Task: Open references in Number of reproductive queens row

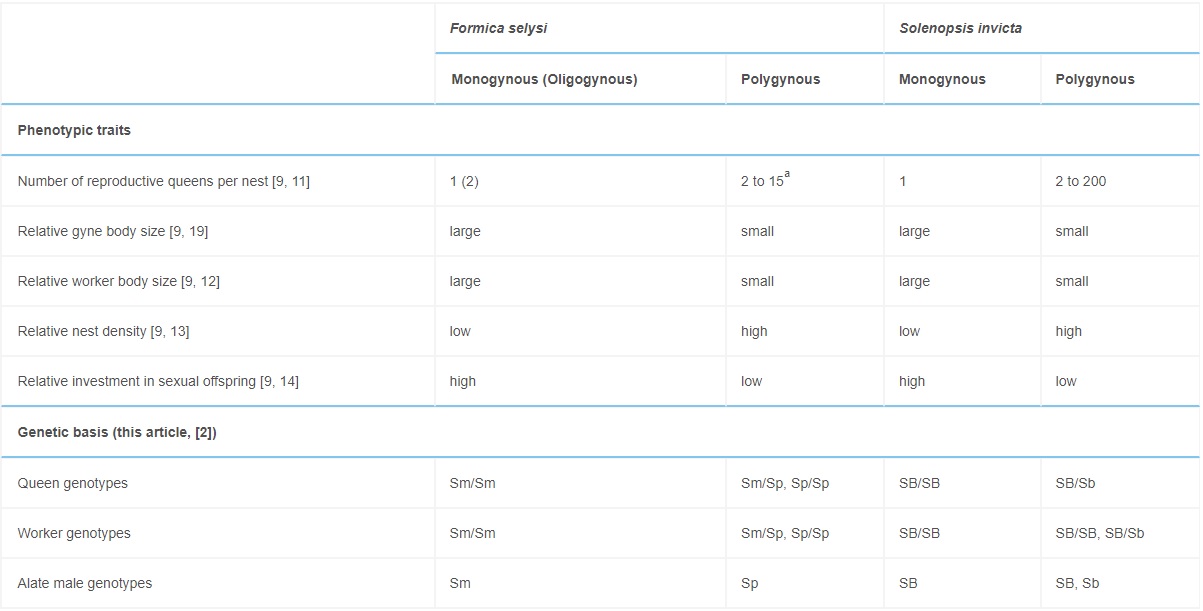Action: click(x=291, y=181)
